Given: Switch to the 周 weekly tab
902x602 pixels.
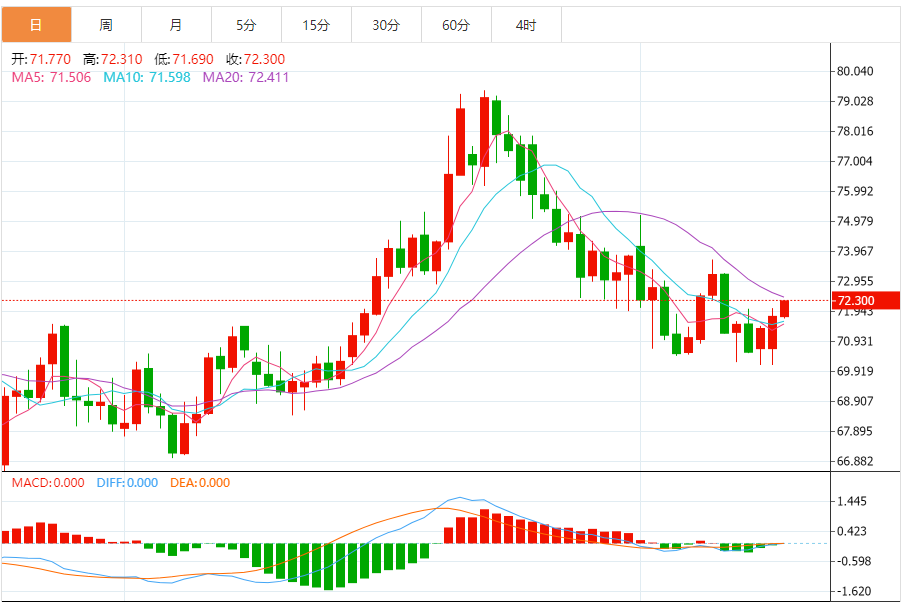Looking at the screenshot, I should pos(106,25).
